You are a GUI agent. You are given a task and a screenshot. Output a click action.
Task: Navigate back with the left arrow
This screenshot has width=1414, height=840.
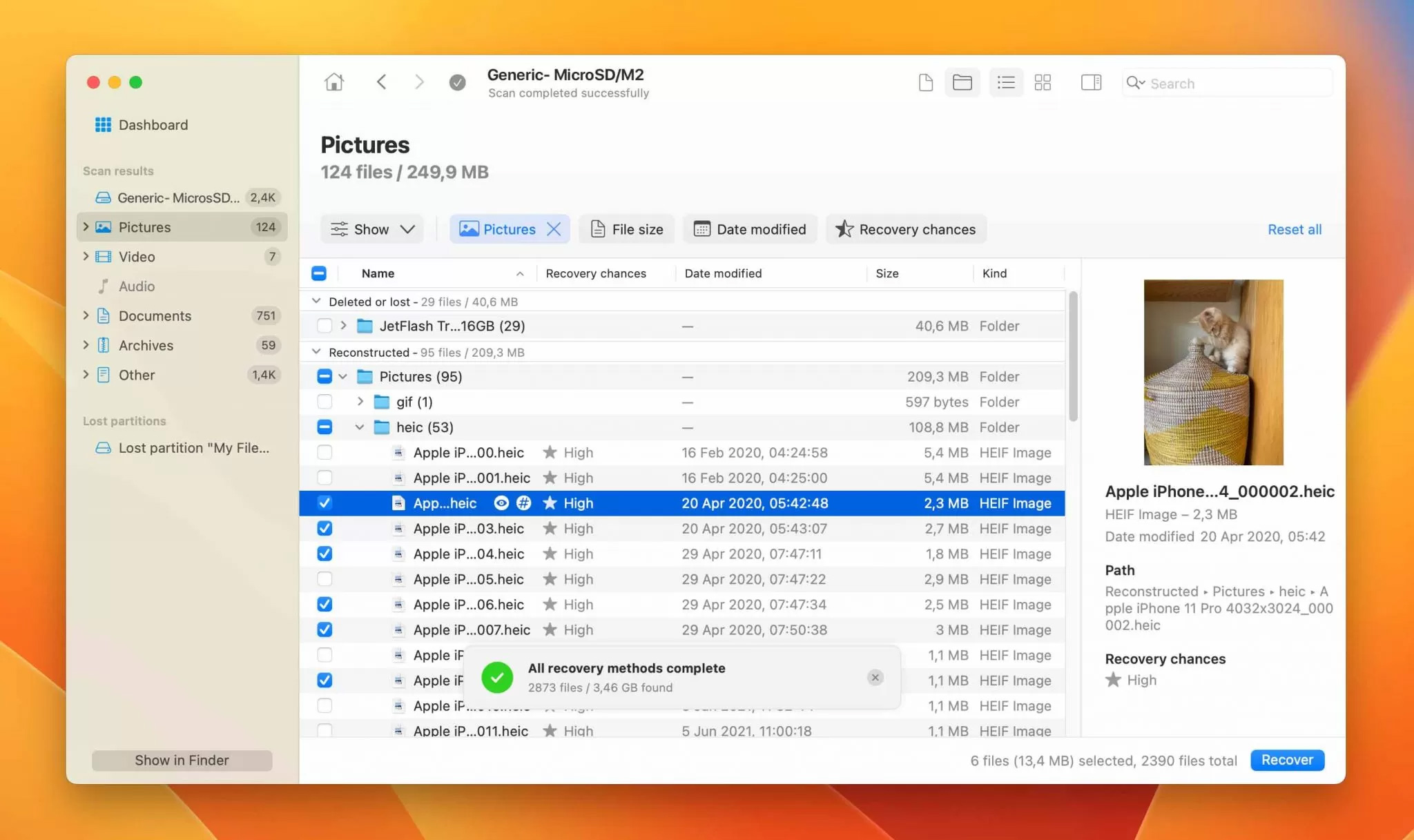pyautogui.click(x=381, y=82)
